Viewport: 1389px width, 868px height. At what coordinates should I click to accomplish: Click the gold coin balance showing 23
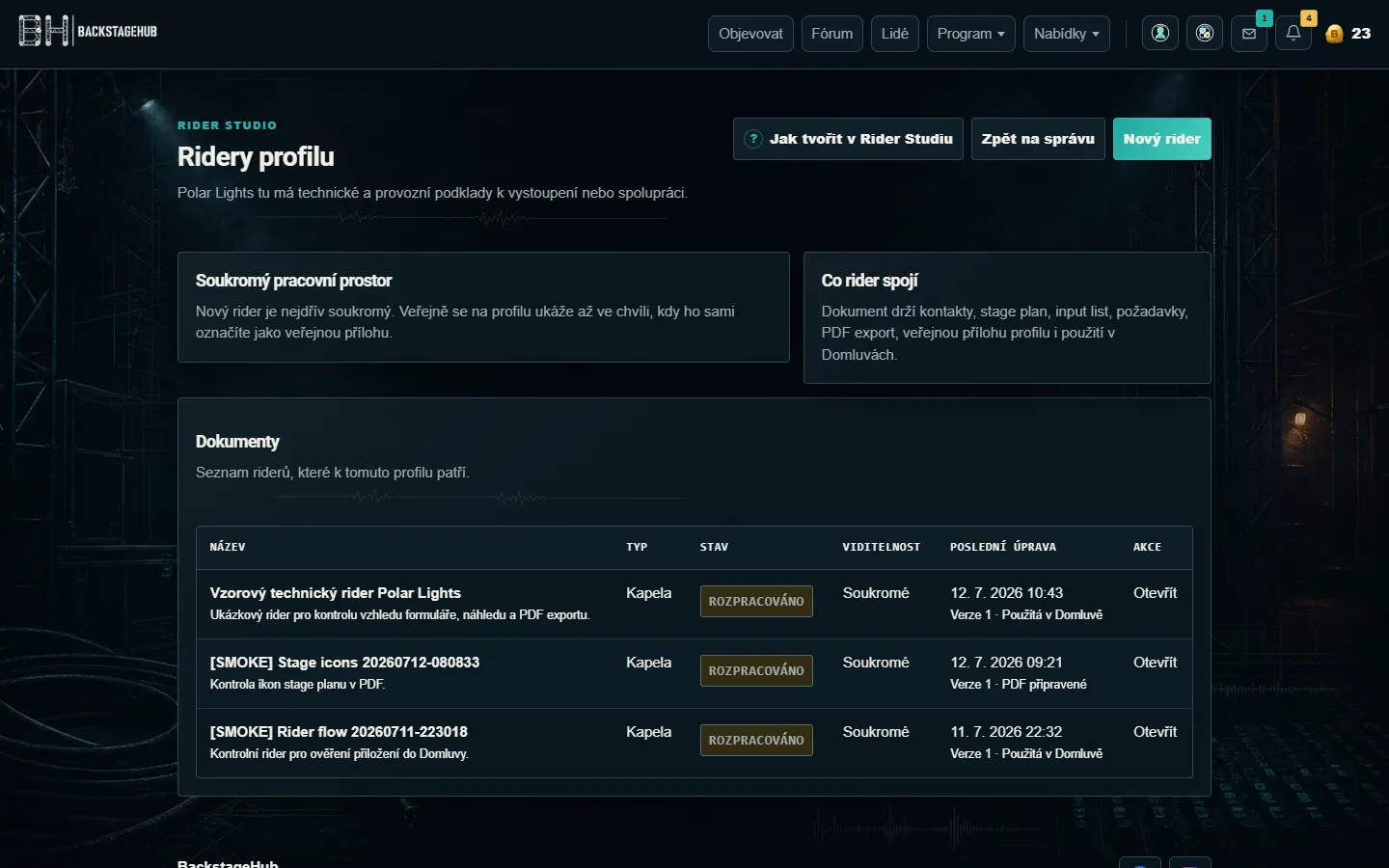1348,34
